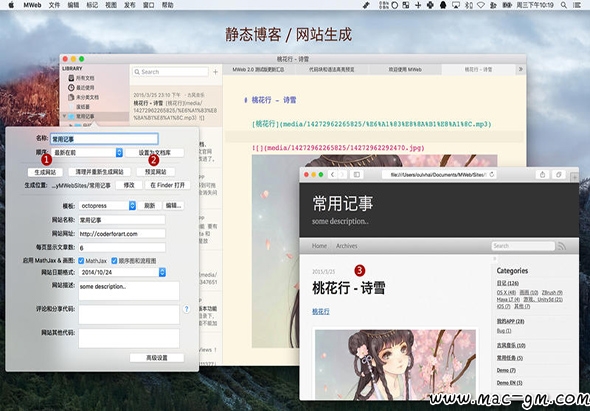Click 编辑... template button
The height and width of the screenshot is (411, 590).
click(x=173, y=206)
